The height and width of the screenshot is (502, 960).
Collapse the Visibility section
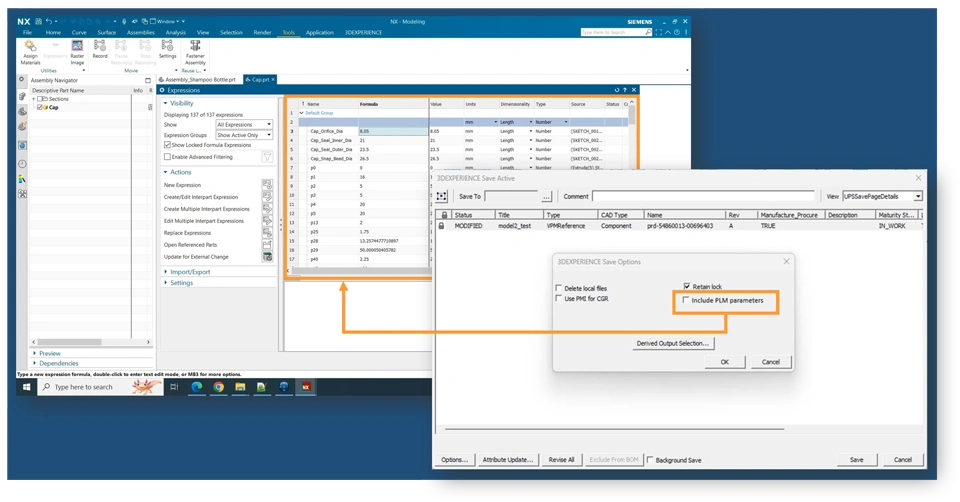pyautogui.click(x=165, y=103)
